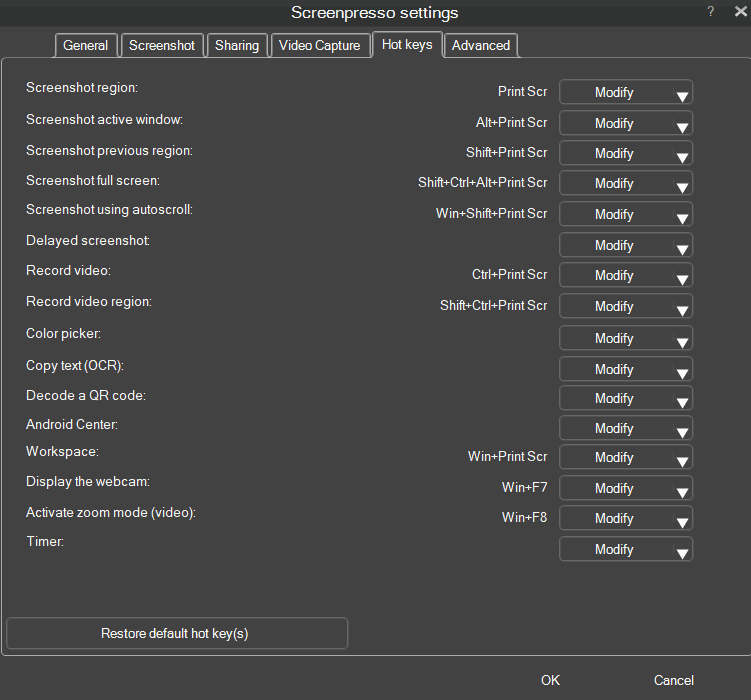
Task: Click Restore default hot key(s) button
Action: 177,633
